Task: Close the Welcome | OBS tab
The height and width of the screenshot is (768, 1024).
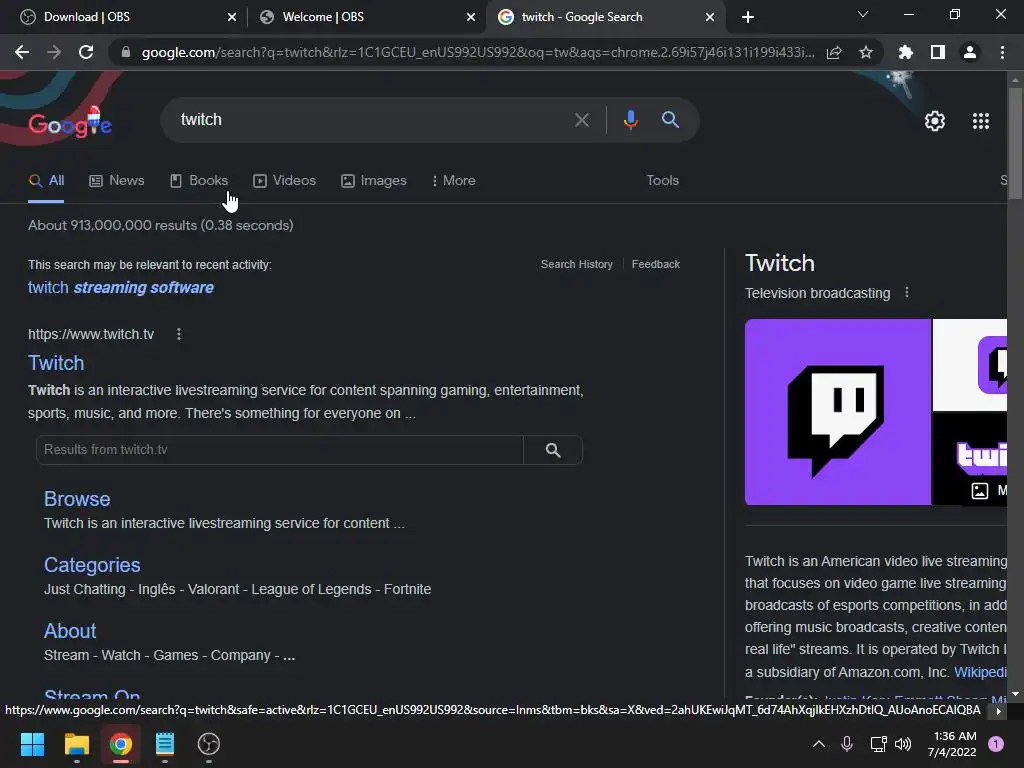Action: click(471, 17)
